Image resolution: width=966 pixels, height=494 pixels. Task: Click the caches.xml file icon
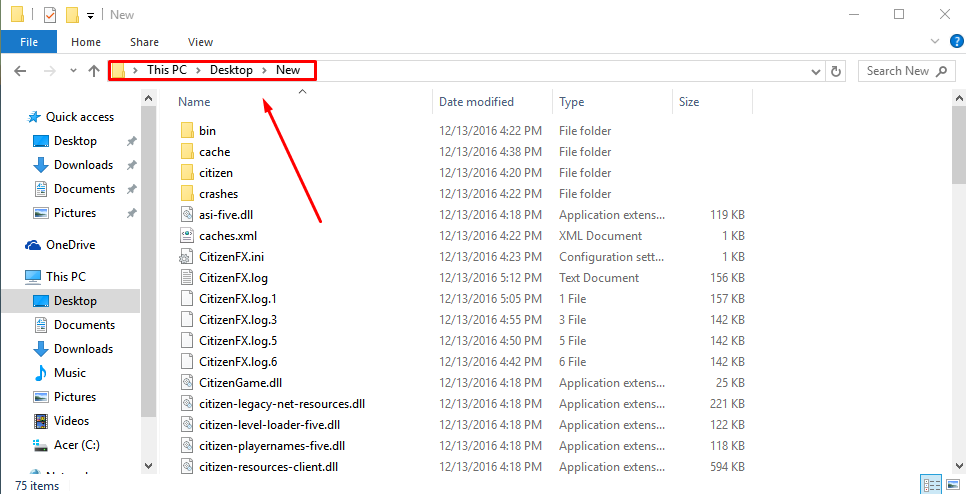click(187, 235)
